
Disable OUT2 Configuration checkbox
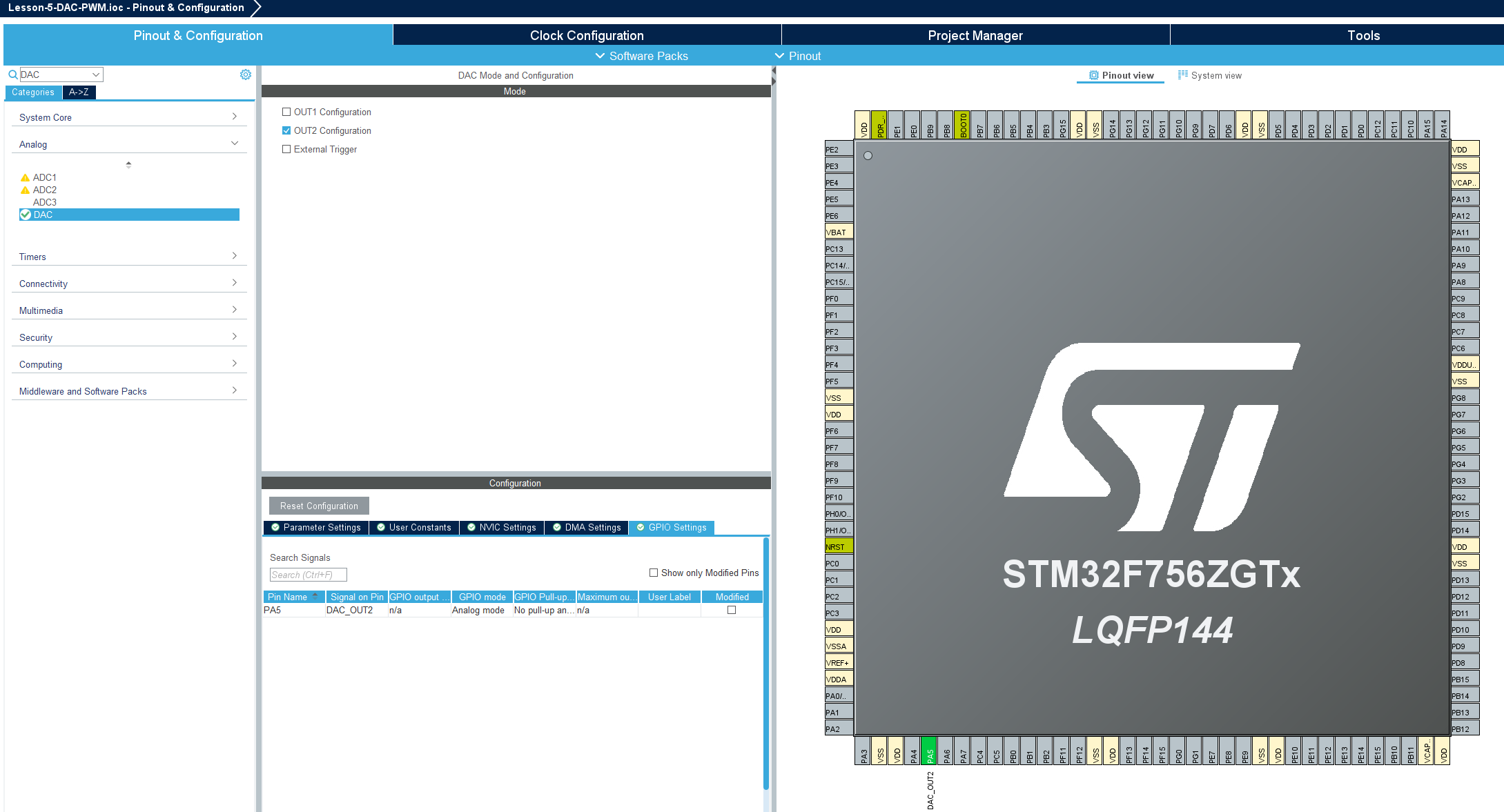coord(286,130)
